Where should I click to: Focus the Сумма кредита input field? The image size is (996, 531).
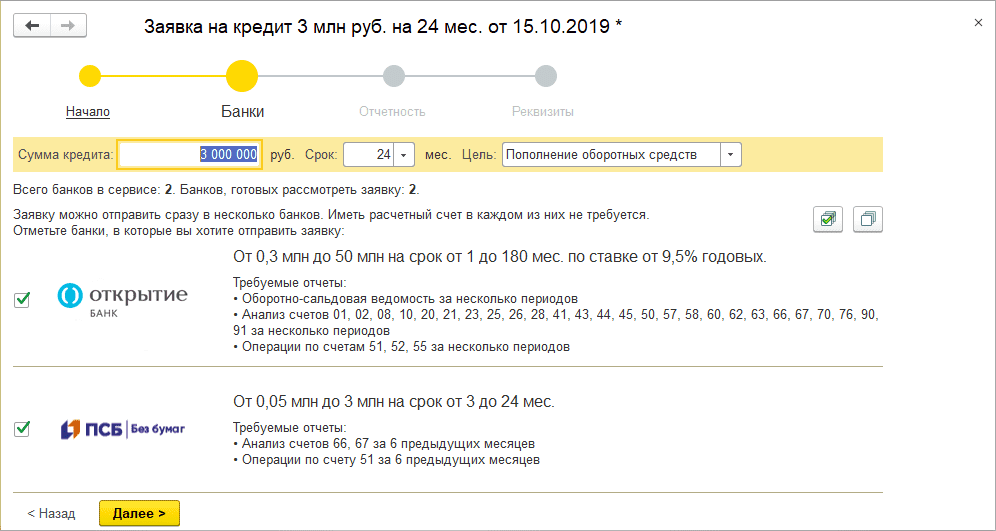point(190,155)
